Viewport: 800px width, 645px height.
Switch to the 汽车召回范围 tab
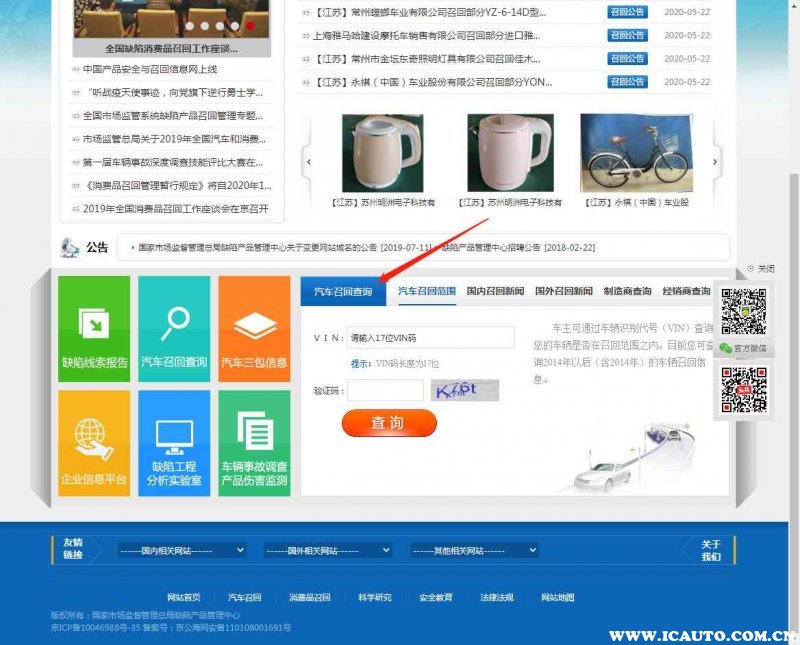pyautogui.click(x=427, y=291)
